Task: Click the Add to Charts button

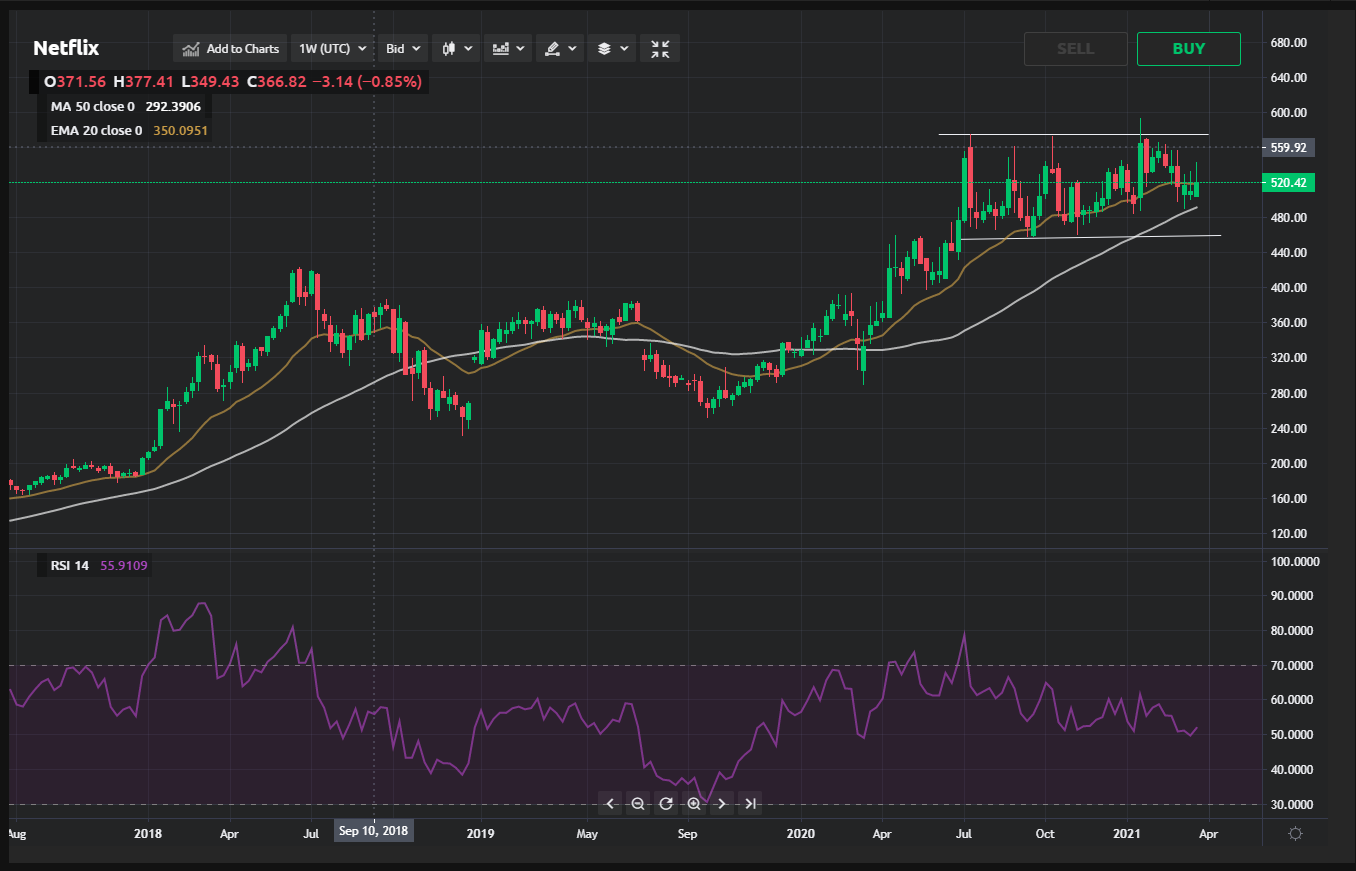Action: click(x=230, y=48)
